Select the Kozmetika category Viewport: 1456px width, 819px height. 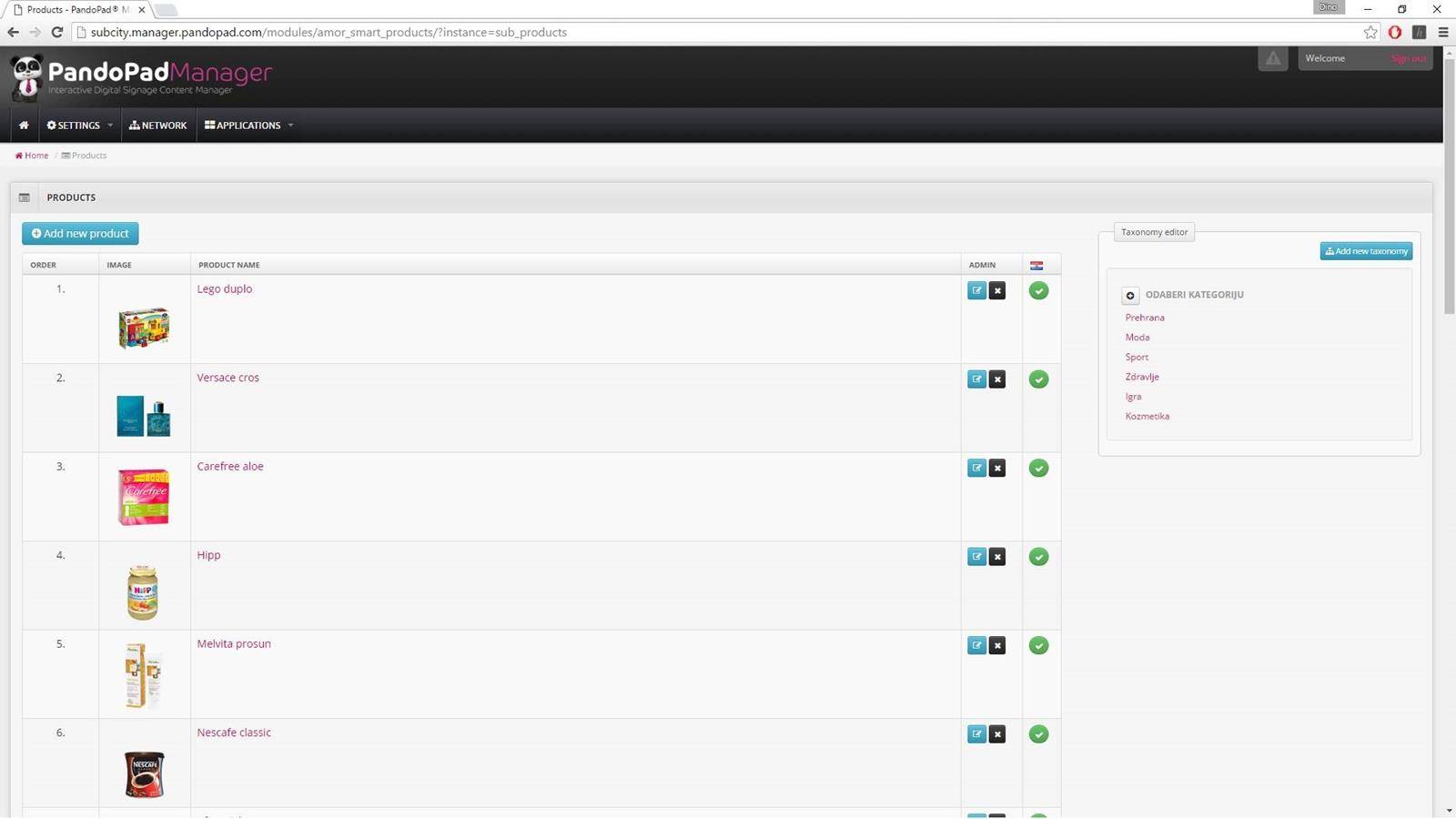pos(1148,417)
